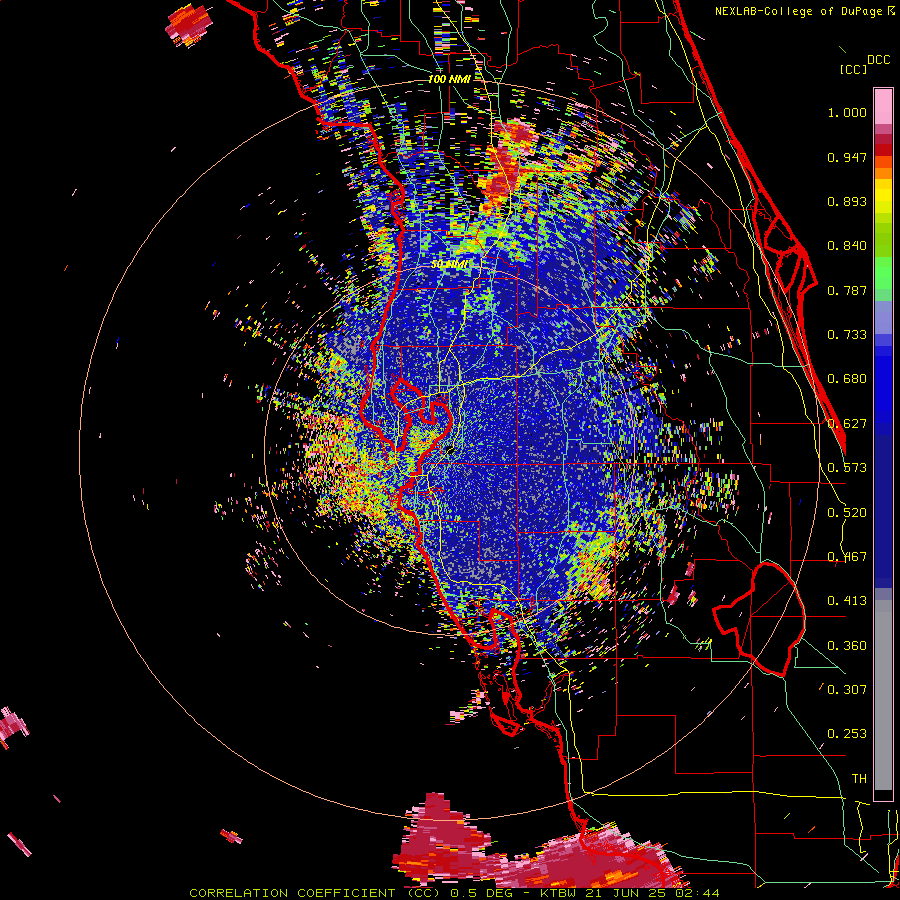Click the 0.840 legend value
Image resolution: width=900 pixels, height=900 pixels.
tap(847, 246)
